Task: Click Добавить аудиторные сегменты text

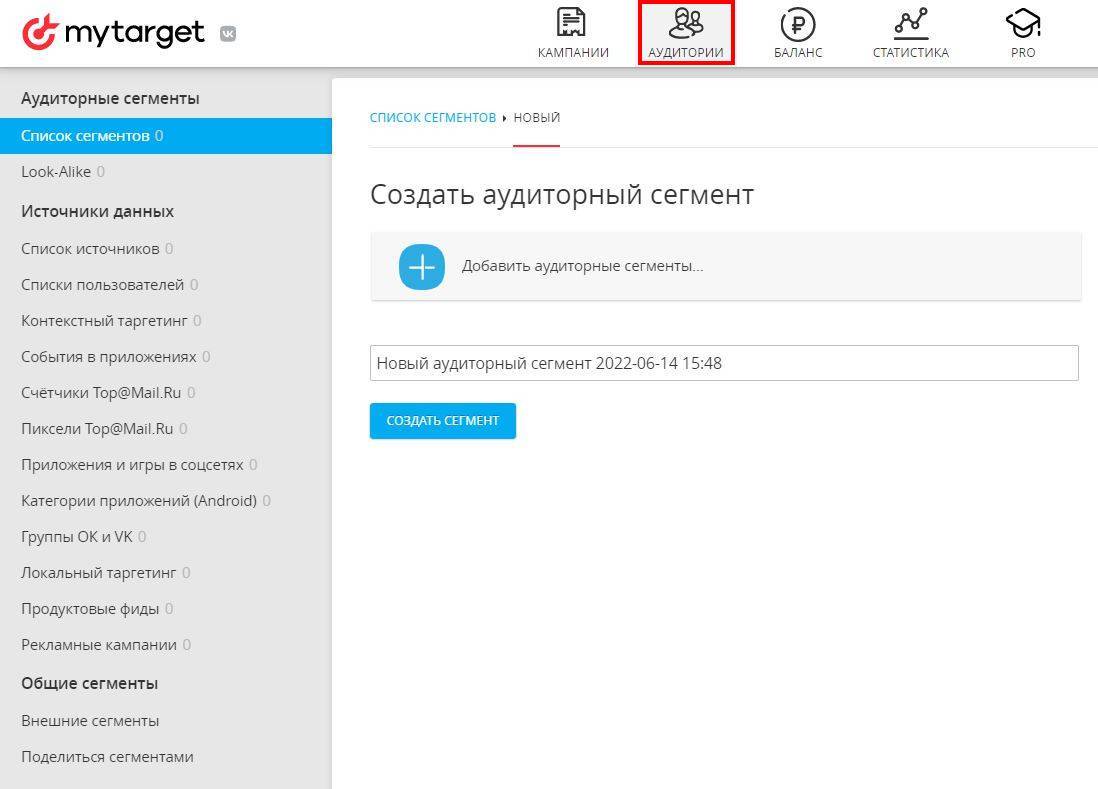Action: pyautogui.click(x=582, y=267)
